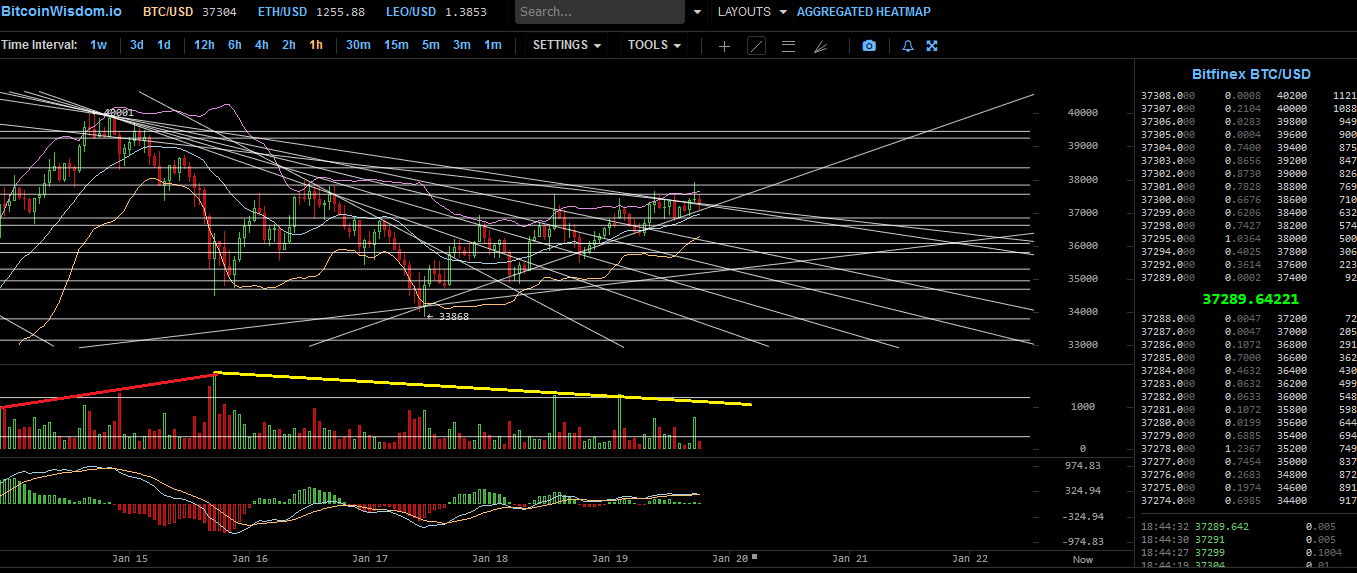Image resolution: width=1357 pixels, height=573 pixels.
Task: Set time interval to 5m
Action: coord(430,45)
